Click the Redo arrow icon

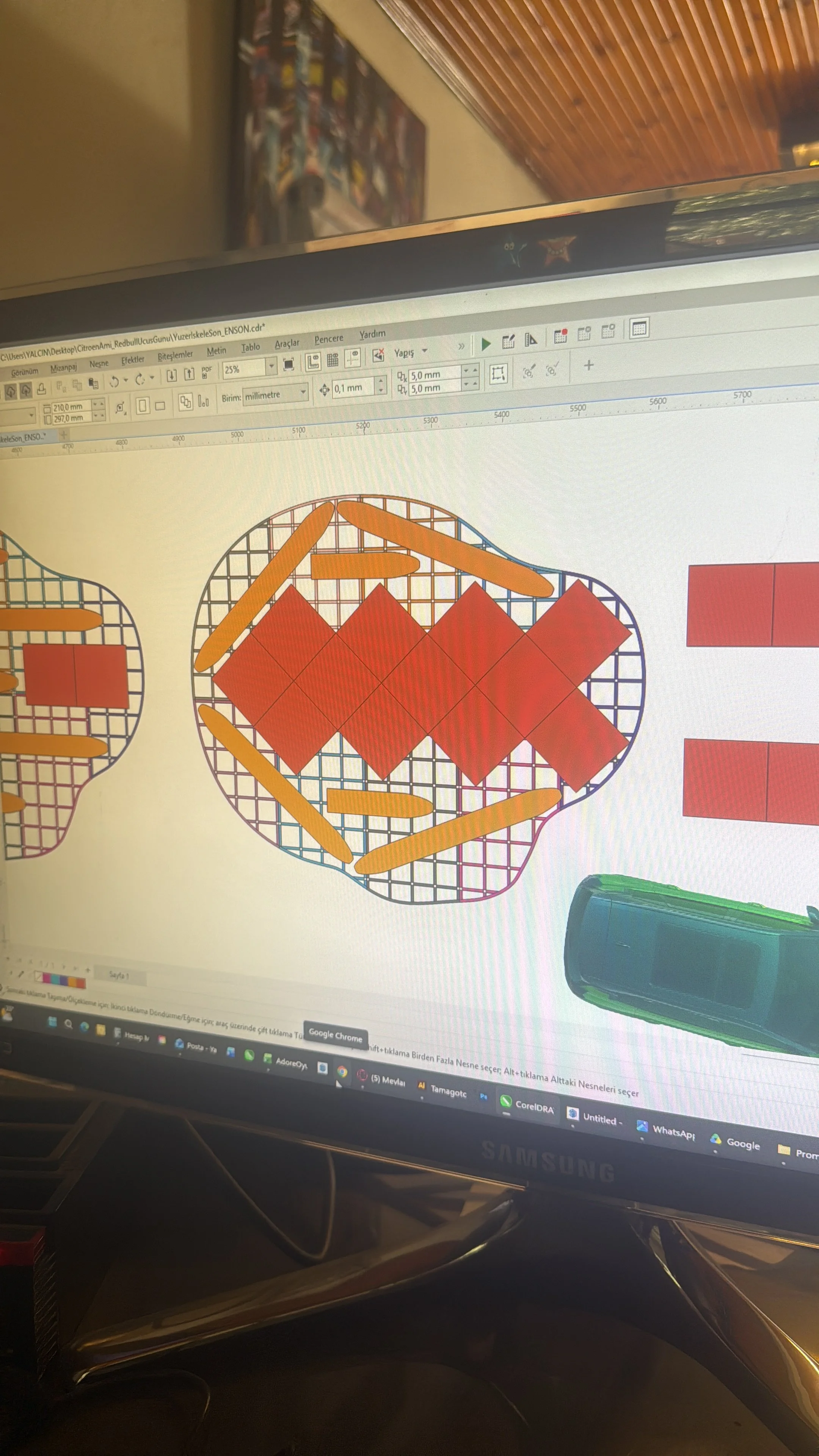pos(140,379)
